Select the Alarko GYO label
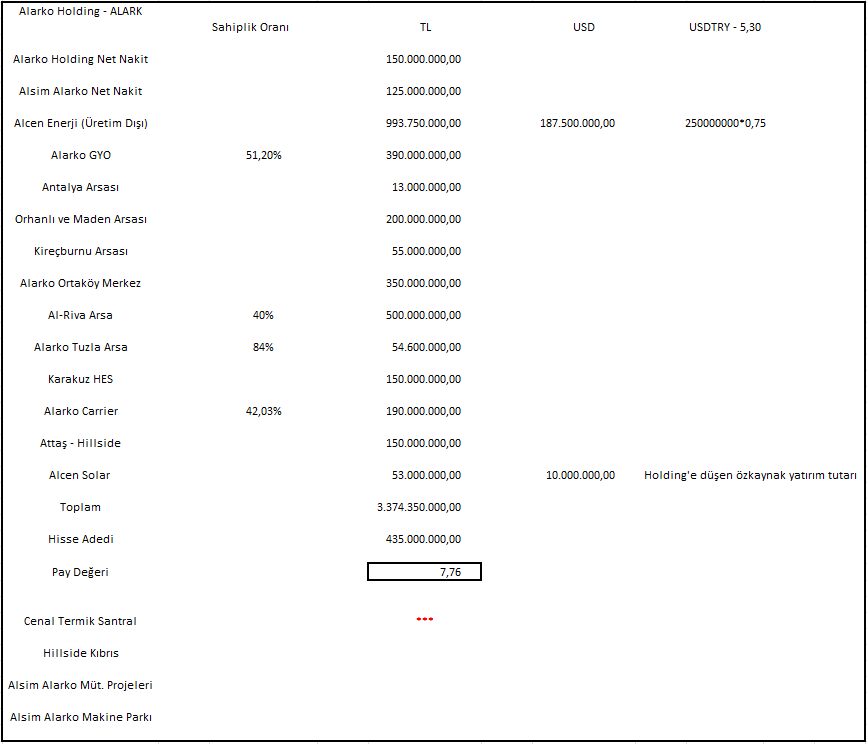The image size is (867, 744). 81,155
